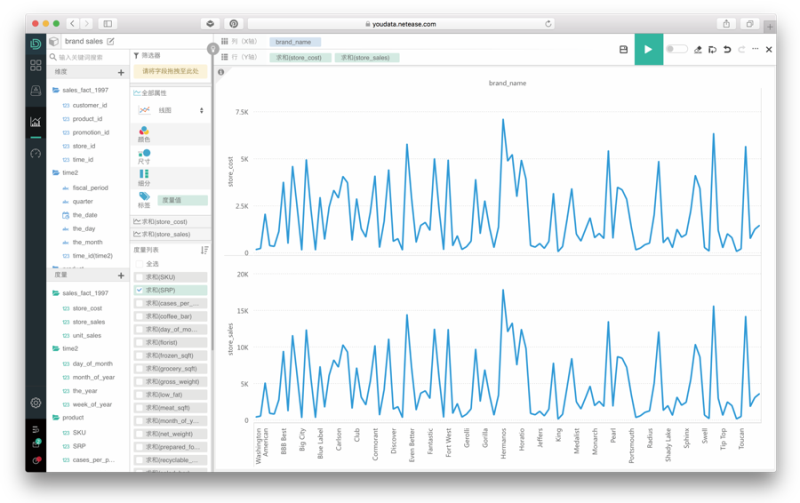
Task: Click the save icon in the toolbar
Action: pyautogui.click(x=623, y=49)
